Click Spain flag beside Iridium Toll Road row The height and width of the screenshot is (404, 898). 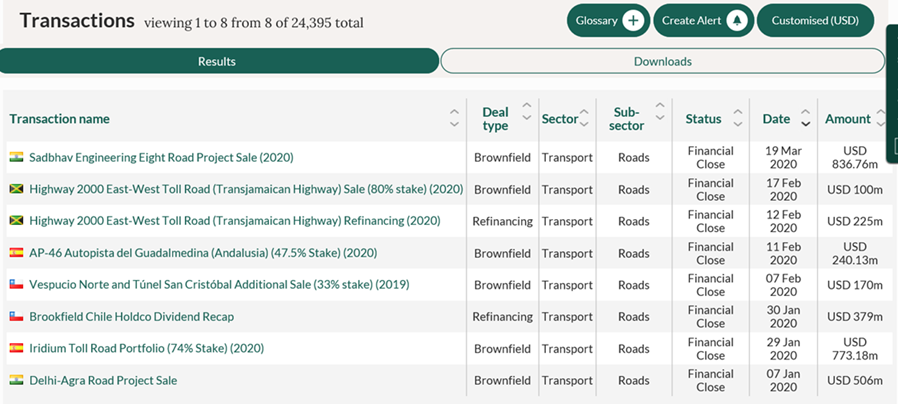tap(16, 347)
